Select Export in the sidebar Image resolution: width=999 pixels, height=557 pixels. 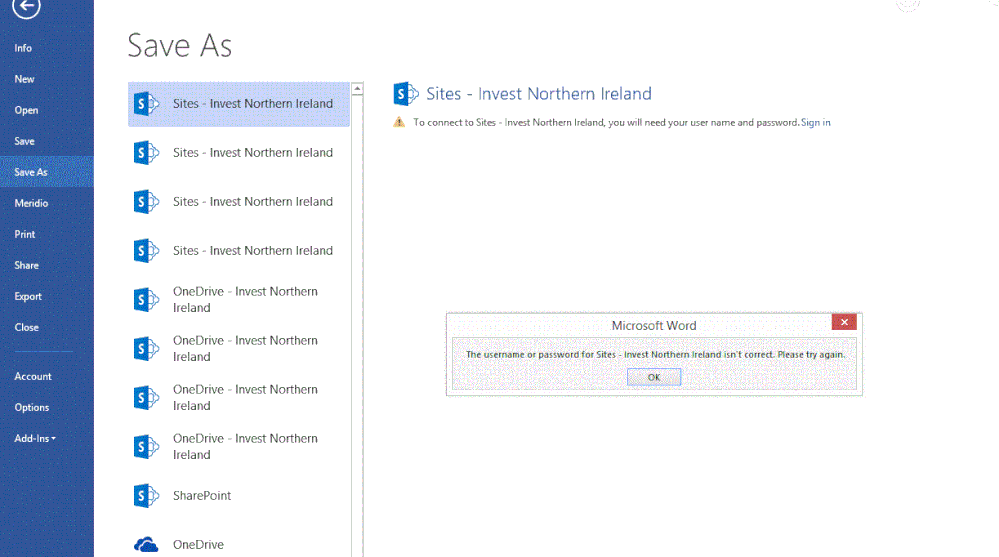point(28,296)
